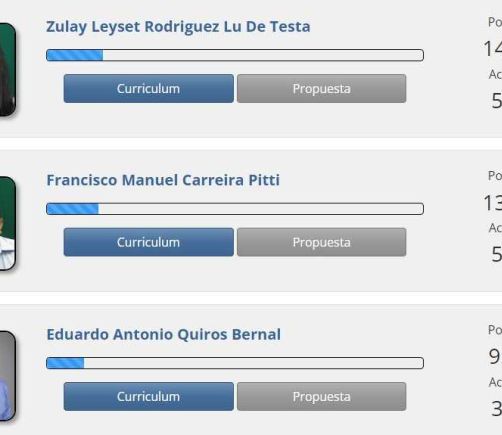This screenshot has width=502, height=435.
Task: Click the number starting with 9 beside Eduardo
Action: coord(495,357)
